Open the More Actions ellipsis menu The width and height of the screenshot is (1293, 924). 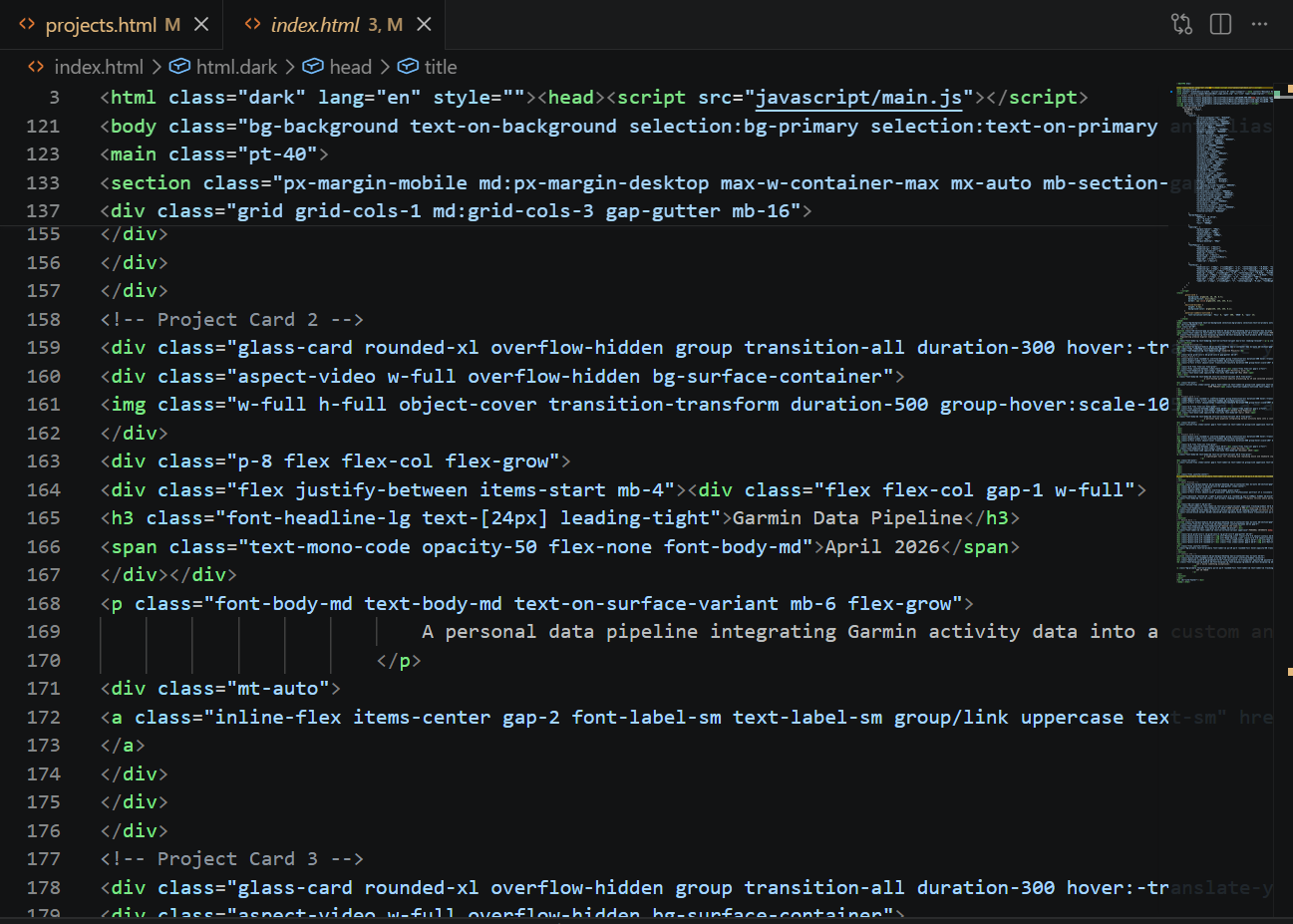(1260, 24)
